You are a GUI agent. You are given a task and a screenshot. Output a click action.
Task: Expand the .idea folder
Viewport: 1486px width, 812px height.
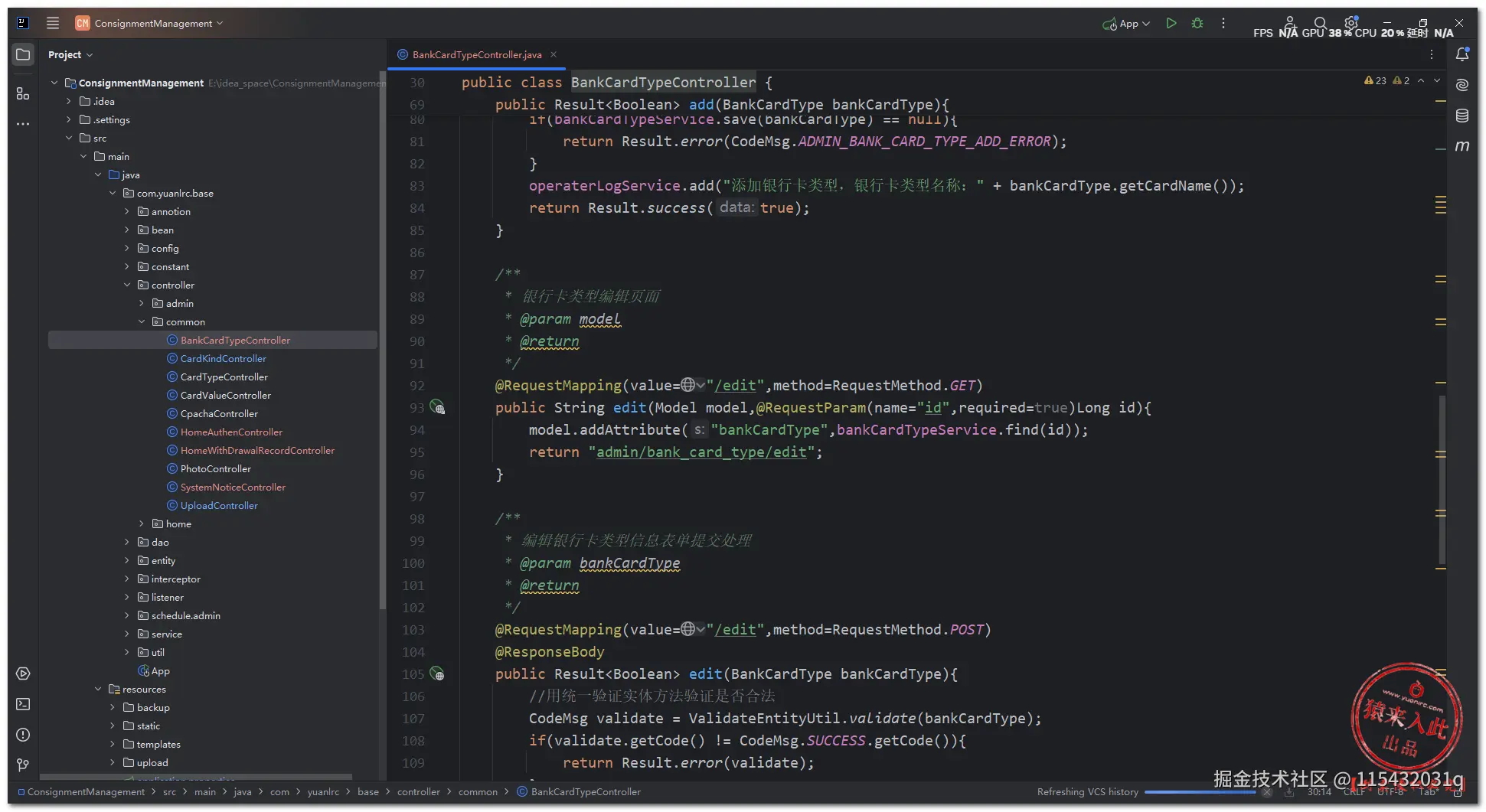pyautogui.click(x=69, y=101)
